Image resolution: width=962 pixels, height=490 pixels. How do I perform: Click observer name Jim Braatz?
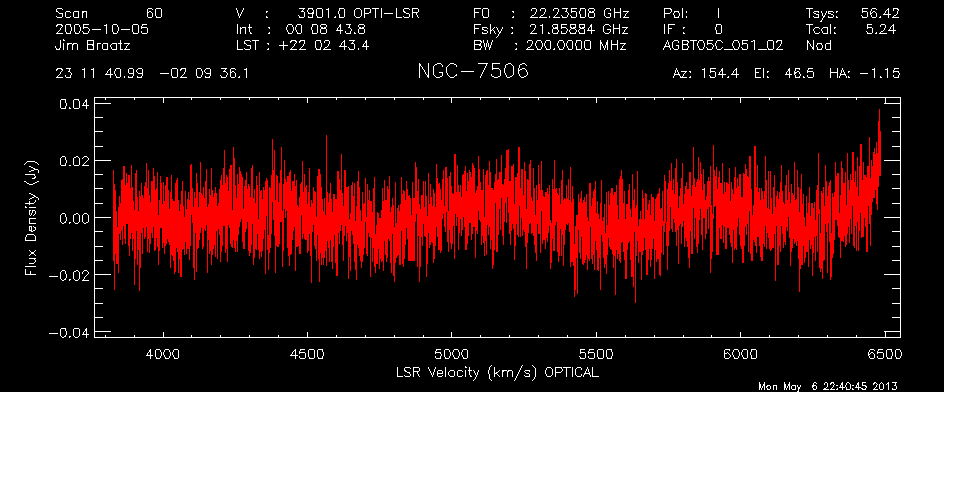click(93, 45)
